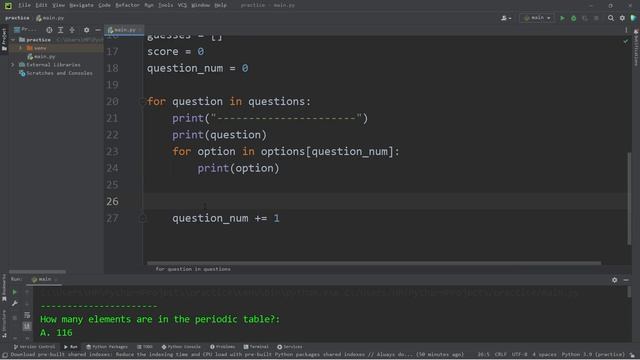Click green inspection checkmark in editor
Viewport: 640px width, 360px height.
pos(626,41)
